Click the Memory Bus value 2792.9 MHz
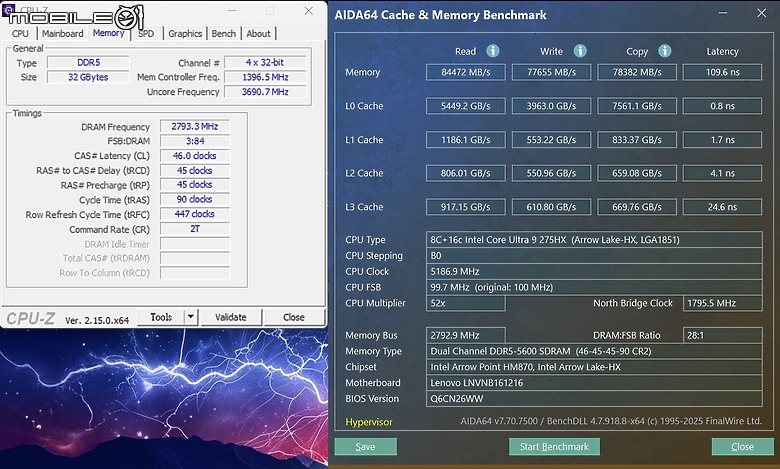 pos(466,335)
